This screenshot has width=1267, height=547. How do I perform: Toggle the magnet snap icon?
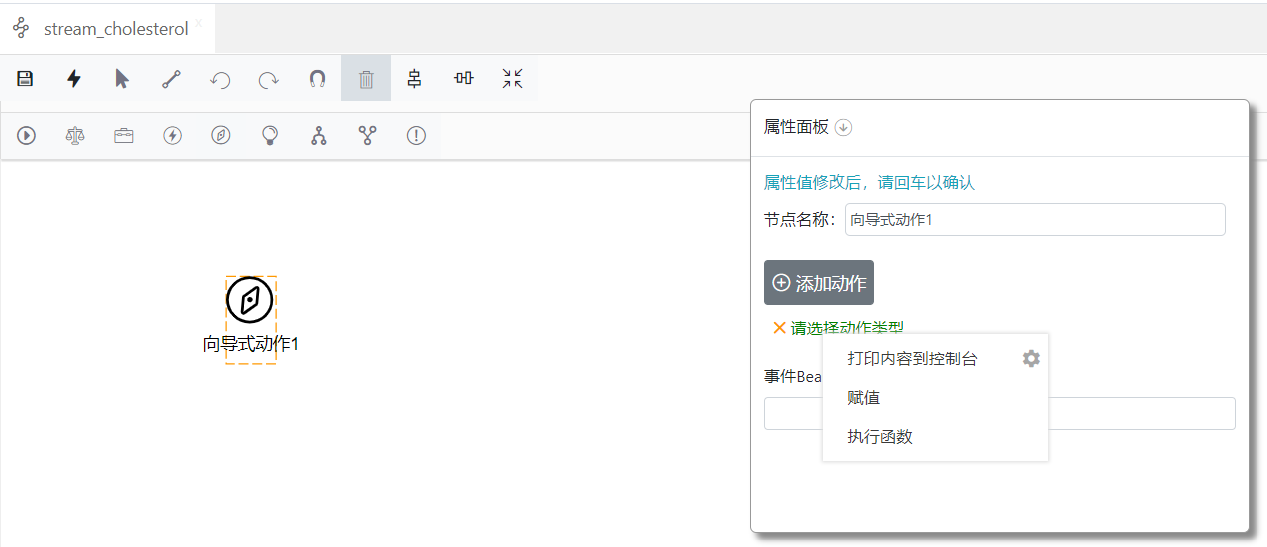coord(317,79)
